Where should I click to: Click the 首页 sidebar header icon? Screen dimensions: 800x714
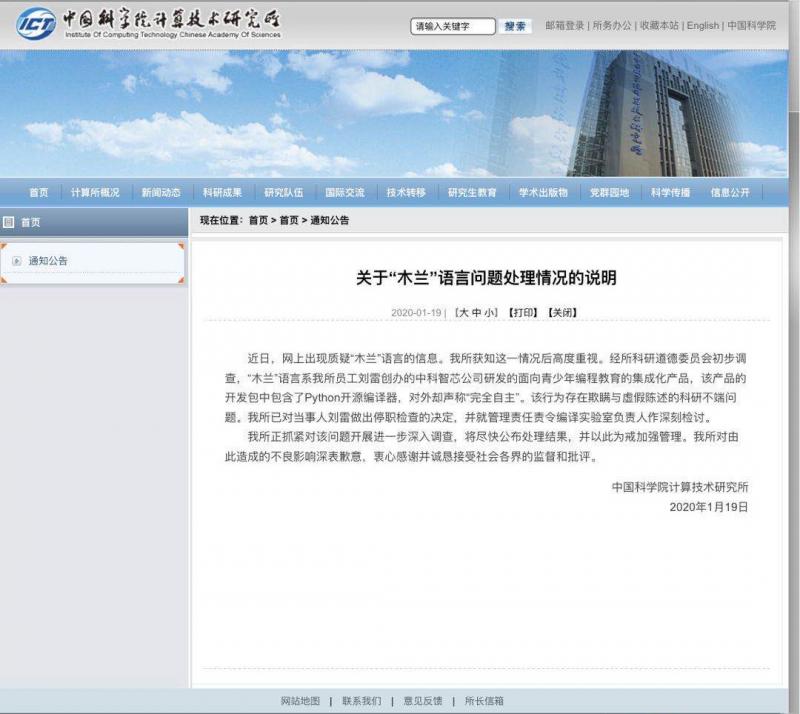click(8, 222)
